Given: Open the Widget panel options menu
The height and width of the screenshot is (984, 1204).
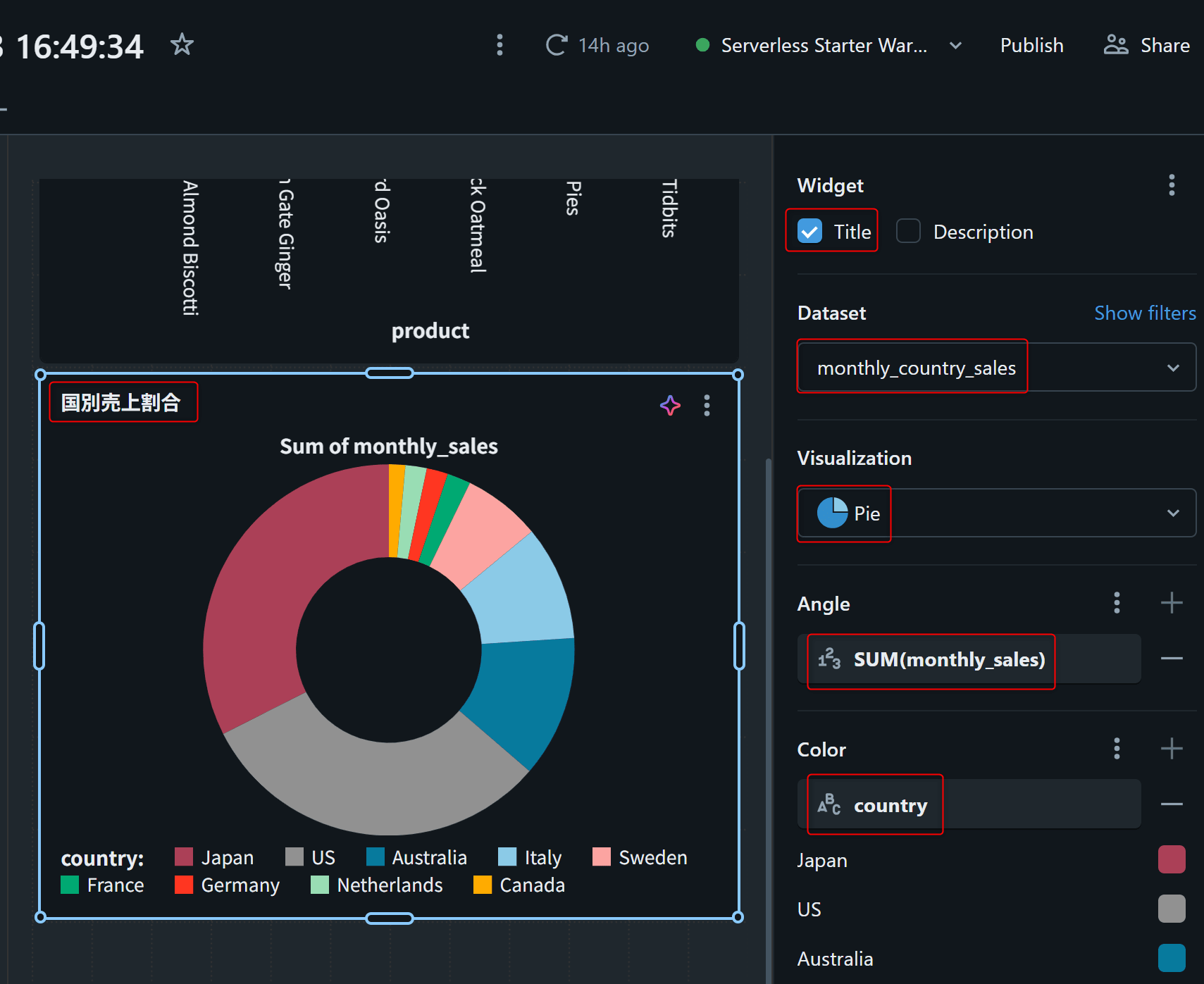Looking at the screenshot, I should tap(1172, 185).
